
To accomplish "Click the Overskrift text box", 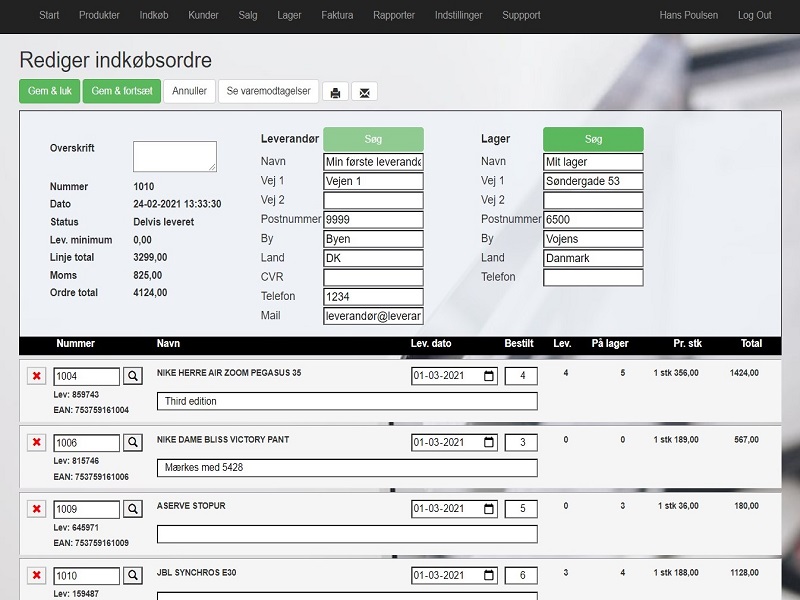I will pyautogui.click(x=175, y=156).
